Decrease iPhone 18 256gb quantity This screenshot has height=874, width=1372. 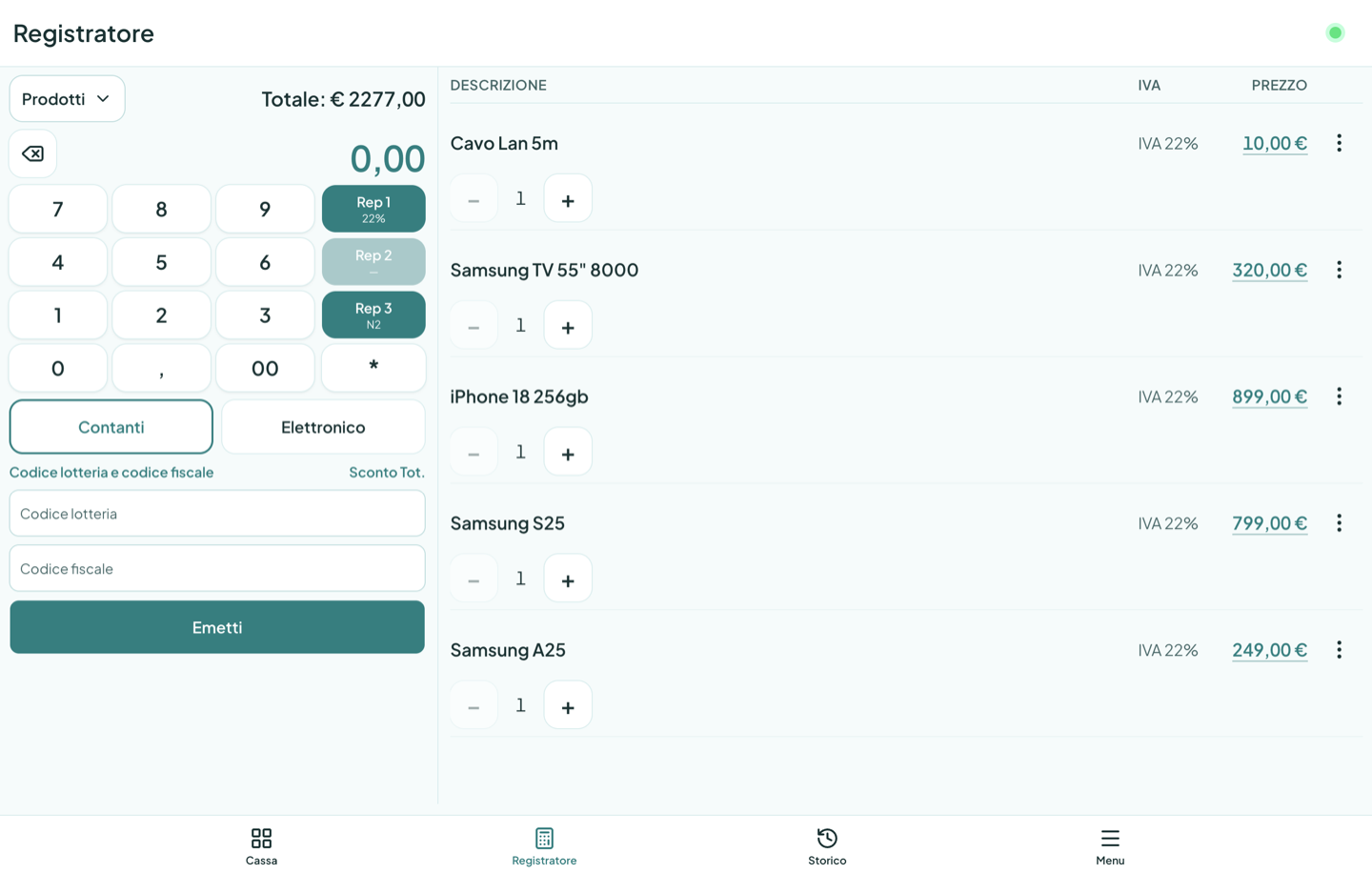(x=474, y=452)
